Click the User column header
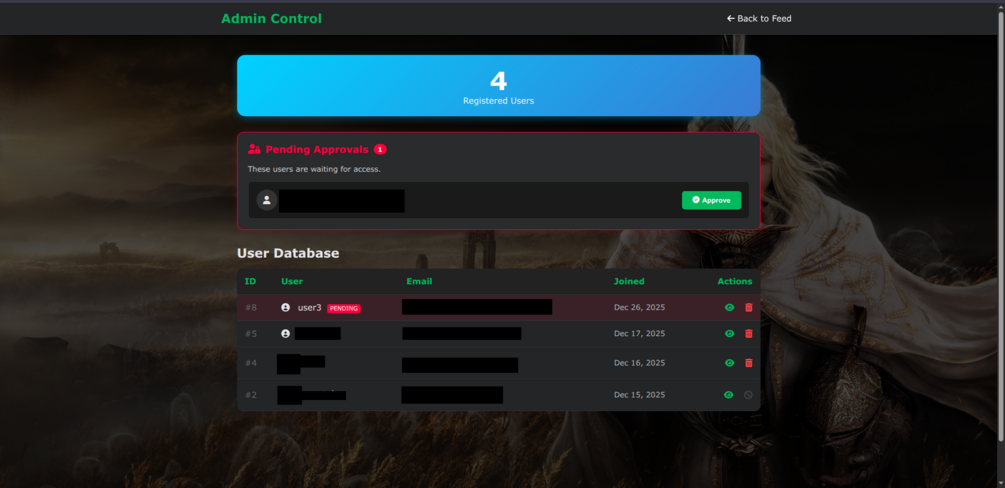Viewport: 1005px width, 488px height. [x=292, y=281]
